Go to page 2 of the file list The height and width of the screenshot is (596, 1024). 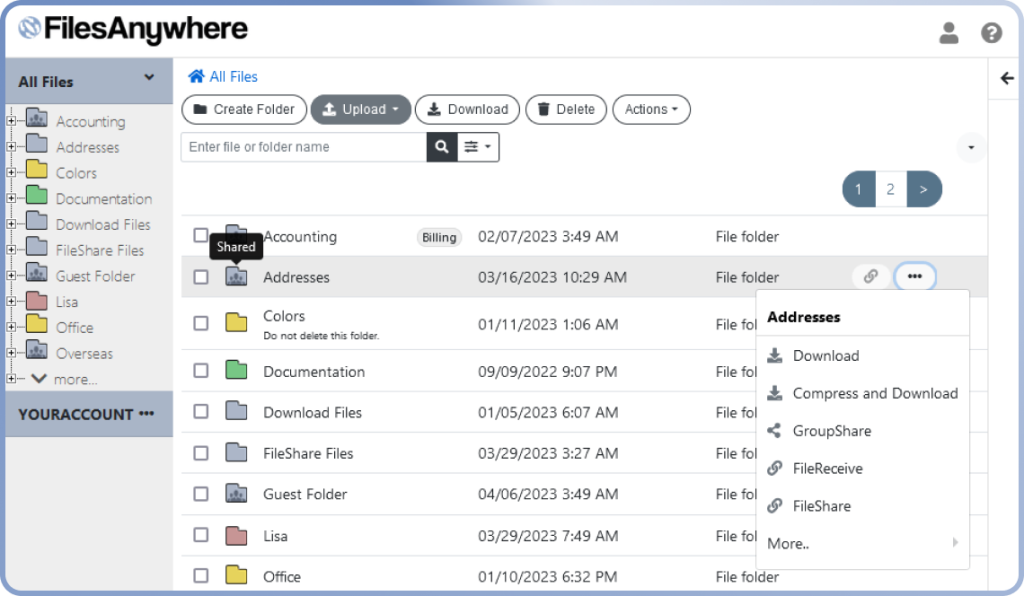[x=890, y=188]
